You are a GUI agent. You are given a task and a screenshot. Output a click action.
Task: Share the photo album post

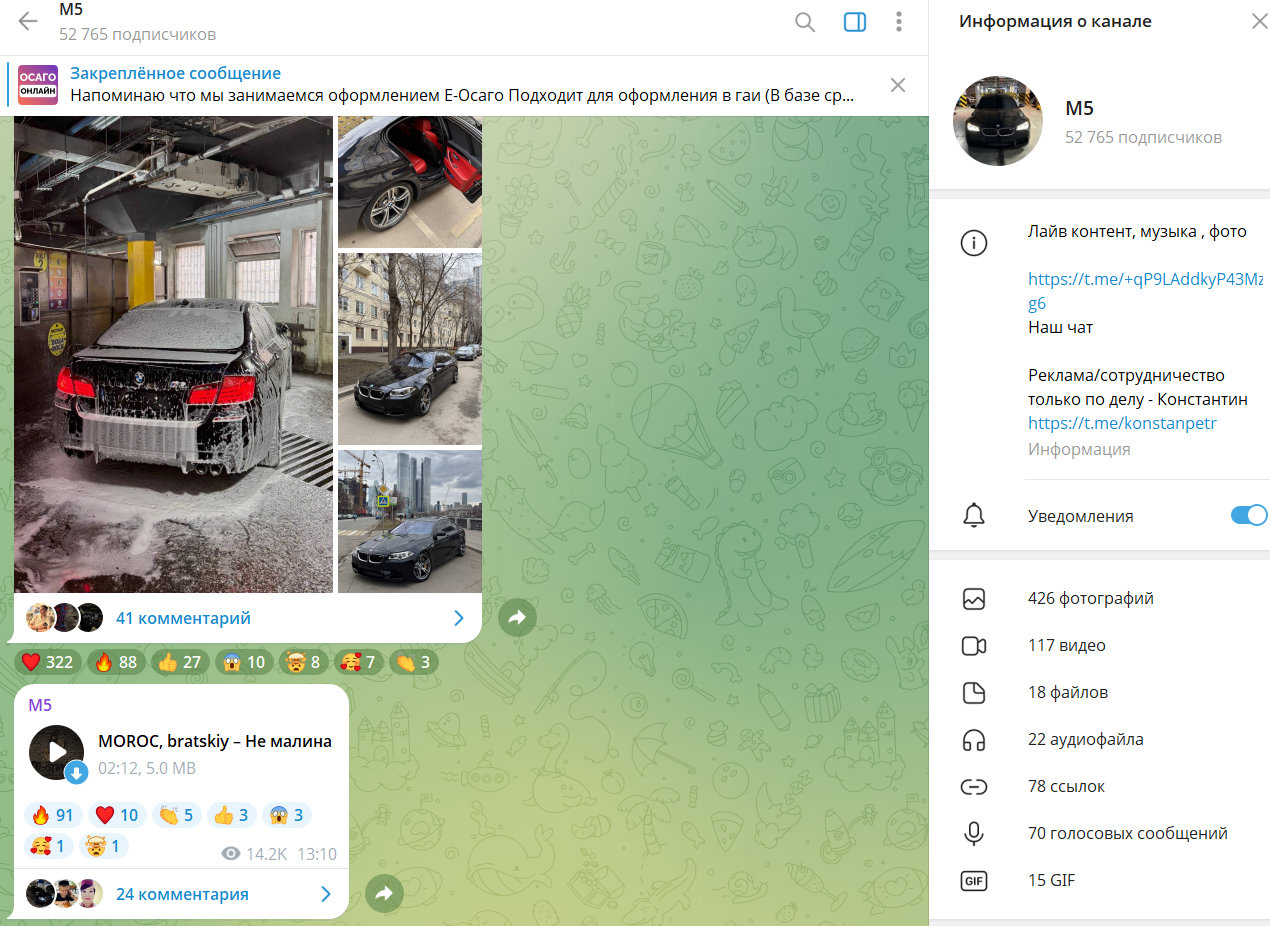tap(517, 618)
